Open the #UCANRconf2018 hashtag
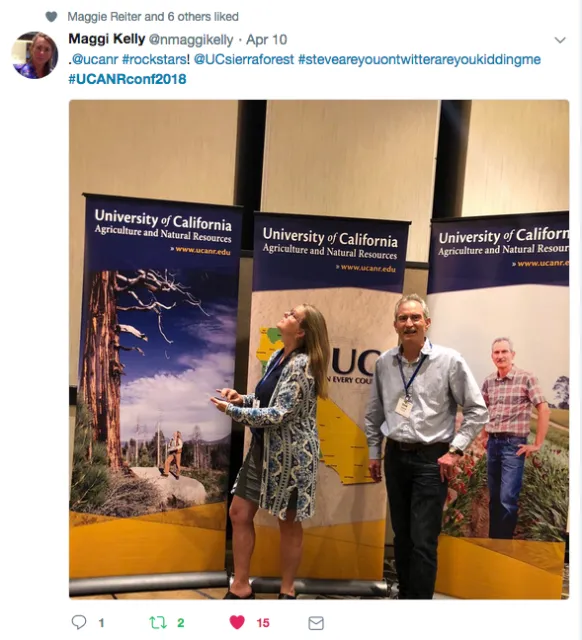Viewport: 582px width, 640px height. [x=127, y=79]
